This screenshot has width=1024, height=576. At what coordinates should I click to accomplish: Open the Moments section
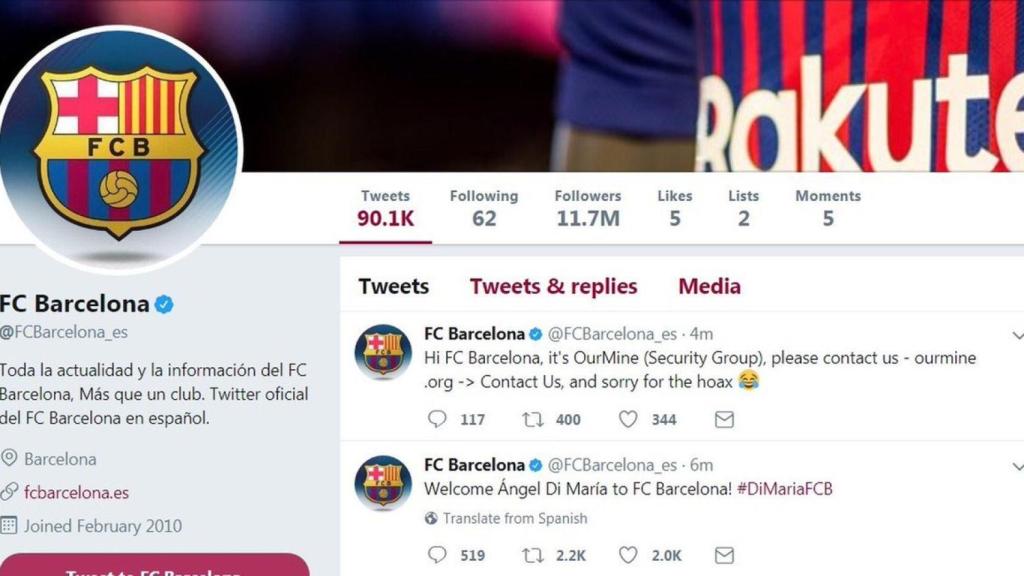pos(828,207)
